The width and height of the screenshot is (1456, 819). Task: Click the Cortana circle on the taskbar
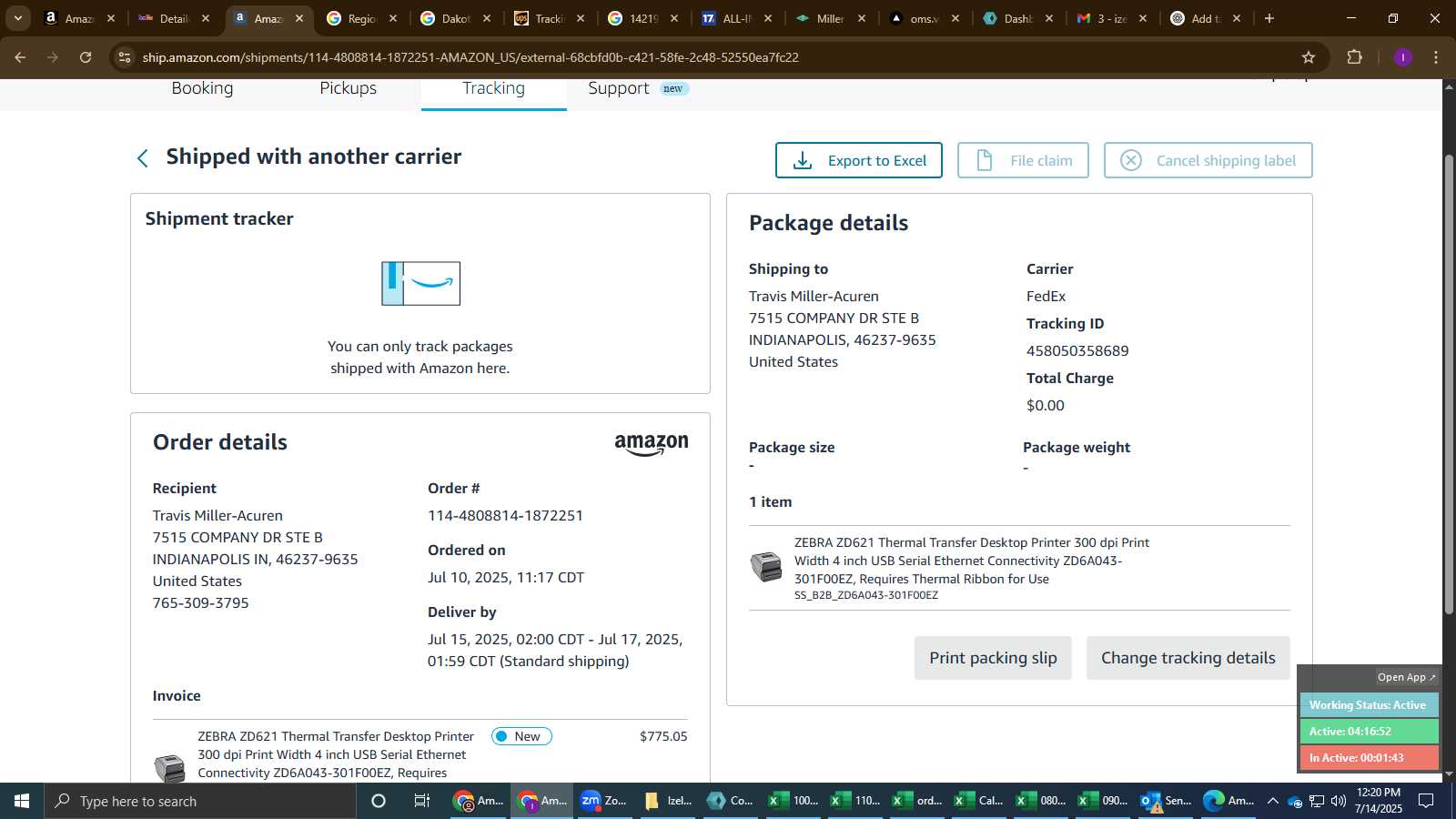pyautogui.click(x=379, y=801)
